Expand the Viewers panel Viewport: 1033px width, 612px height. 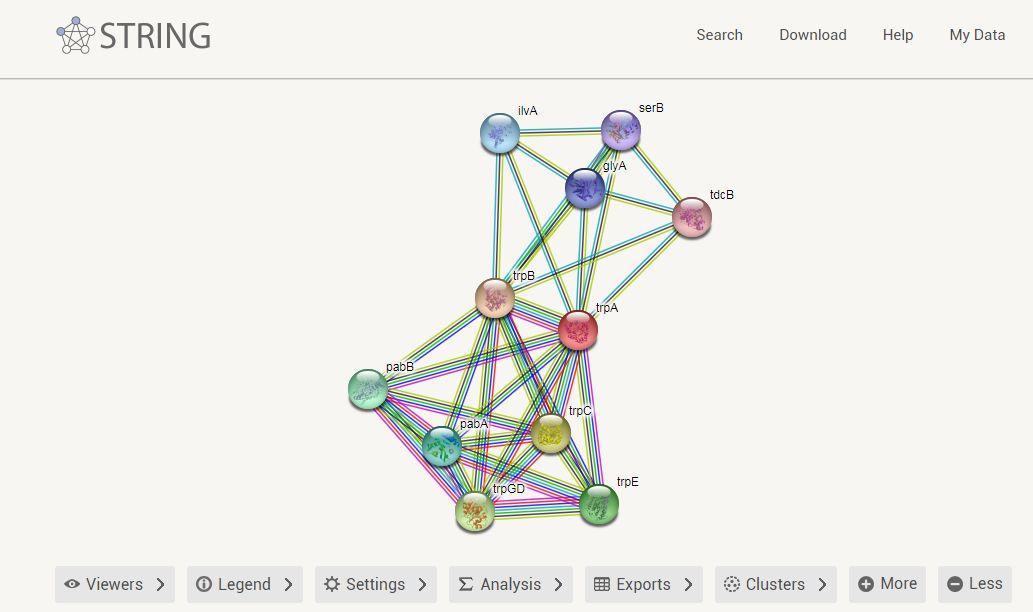tap(115, 584)
